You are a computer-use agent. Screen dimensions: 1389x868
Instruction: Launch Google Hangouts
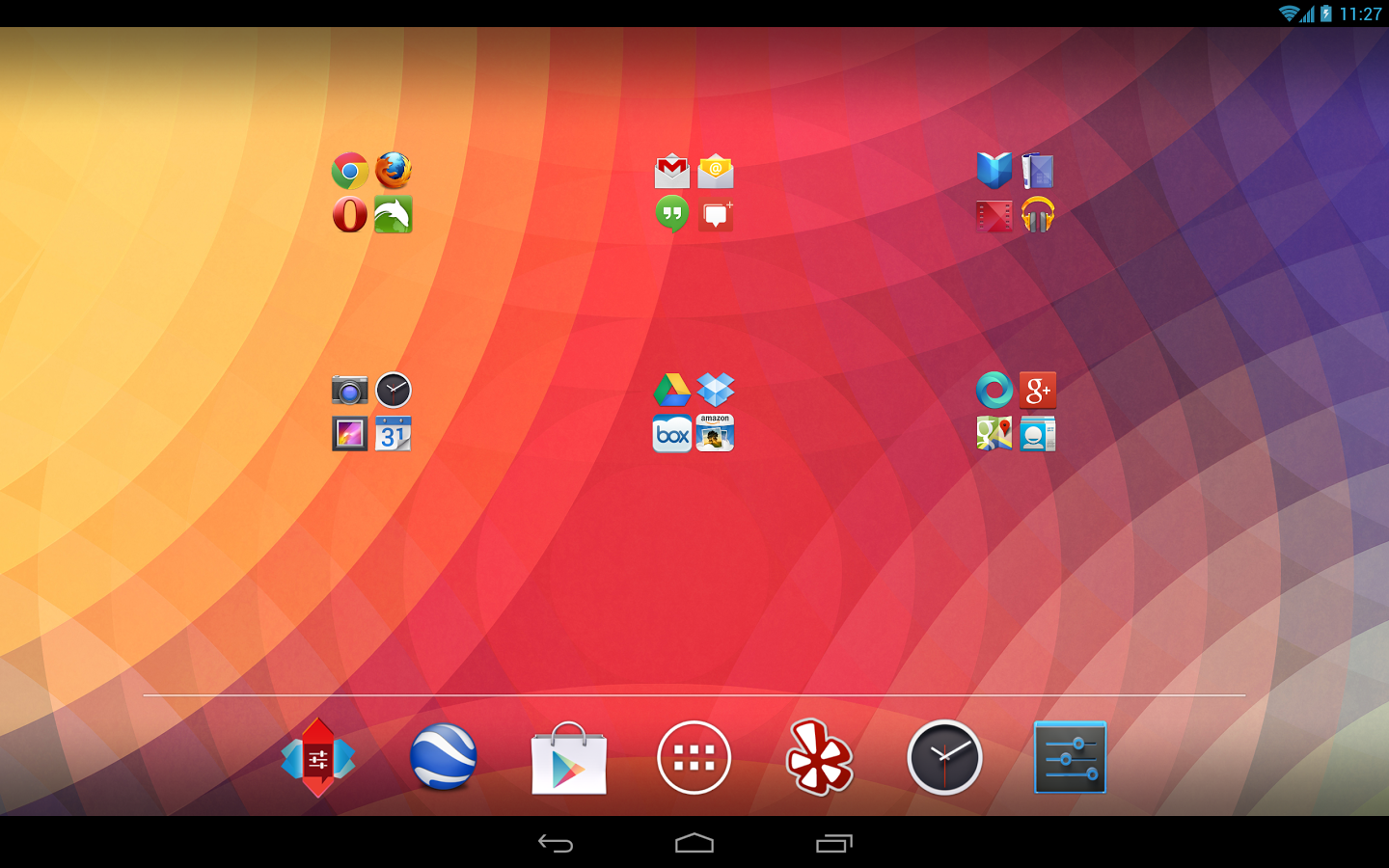[x=671, y=213]
